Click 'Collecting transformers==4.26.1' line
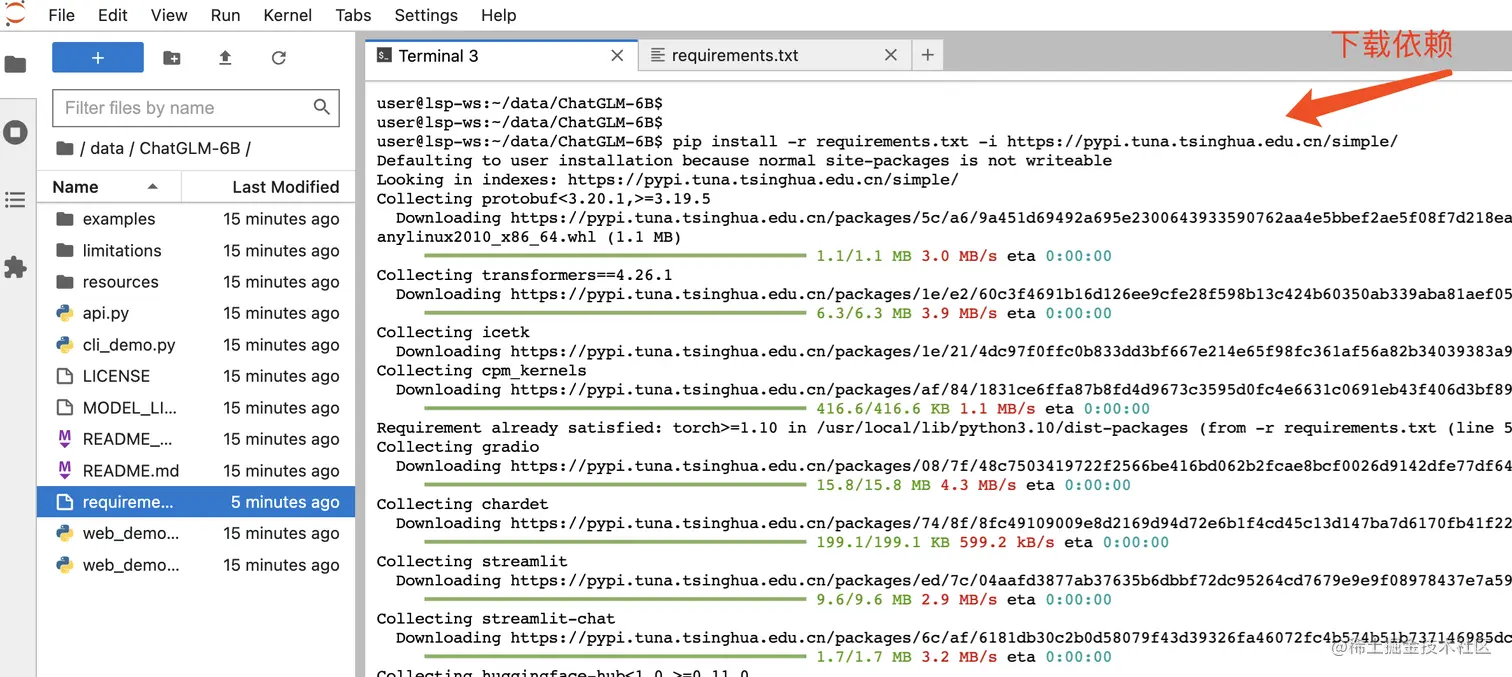Viewport: 1512px width, 677px height. point(524,275)
